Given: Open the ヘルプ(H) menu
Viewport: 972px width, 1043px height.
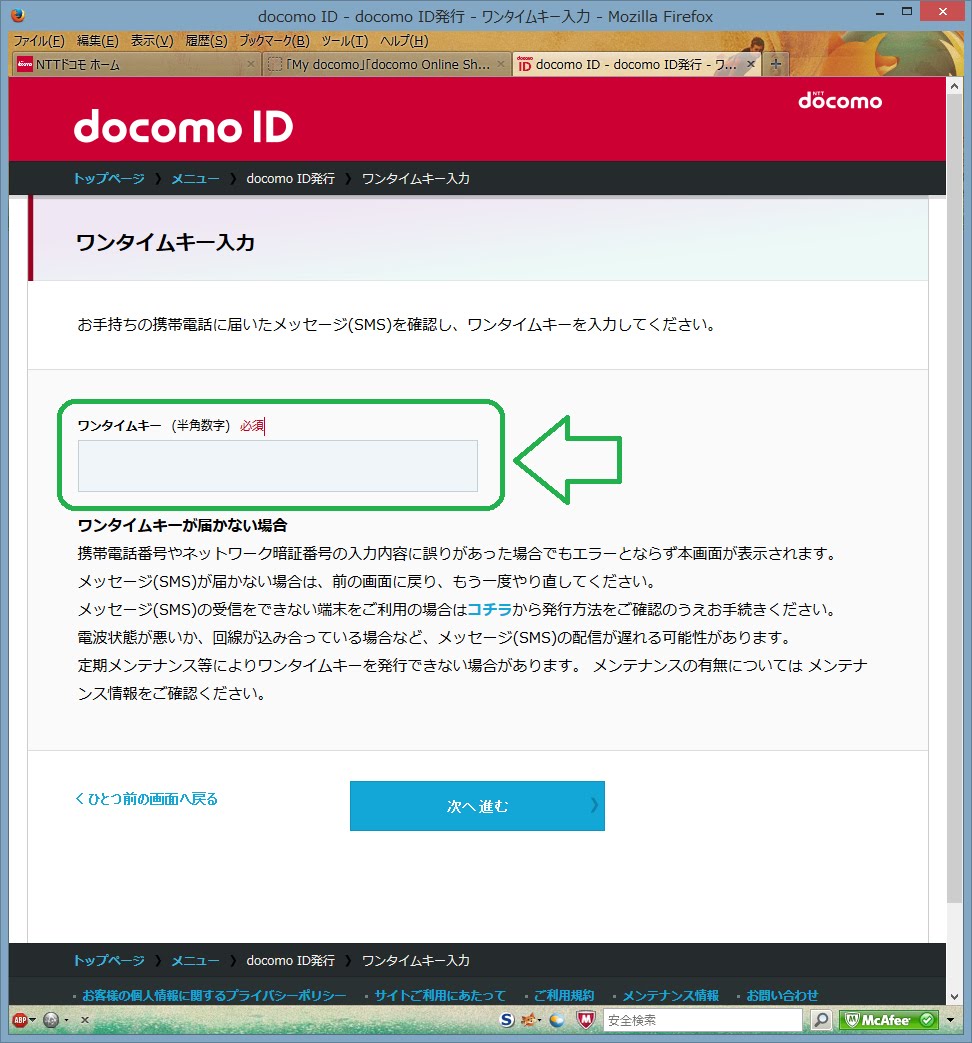Looking at the screenshot, I should point(404,41).
